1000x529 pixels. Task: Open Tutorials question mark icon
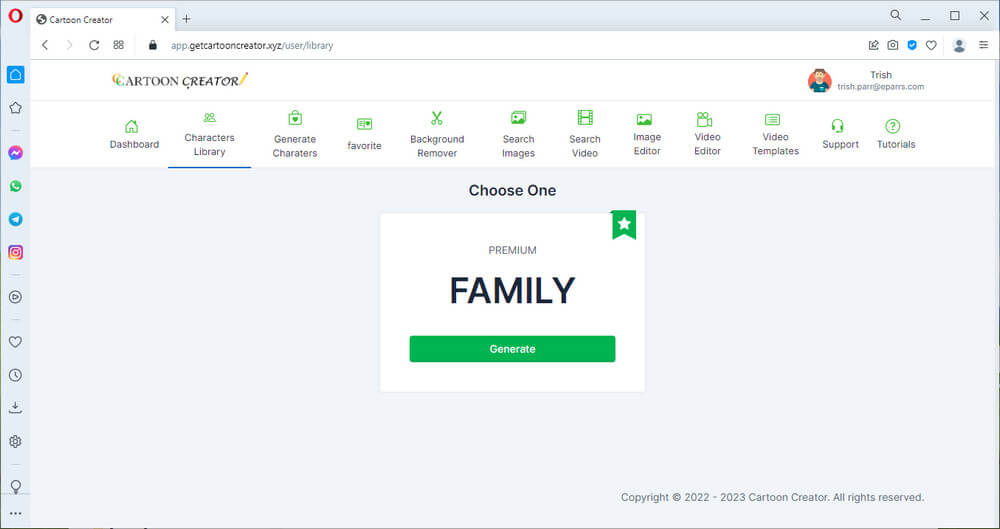point(893,126)
